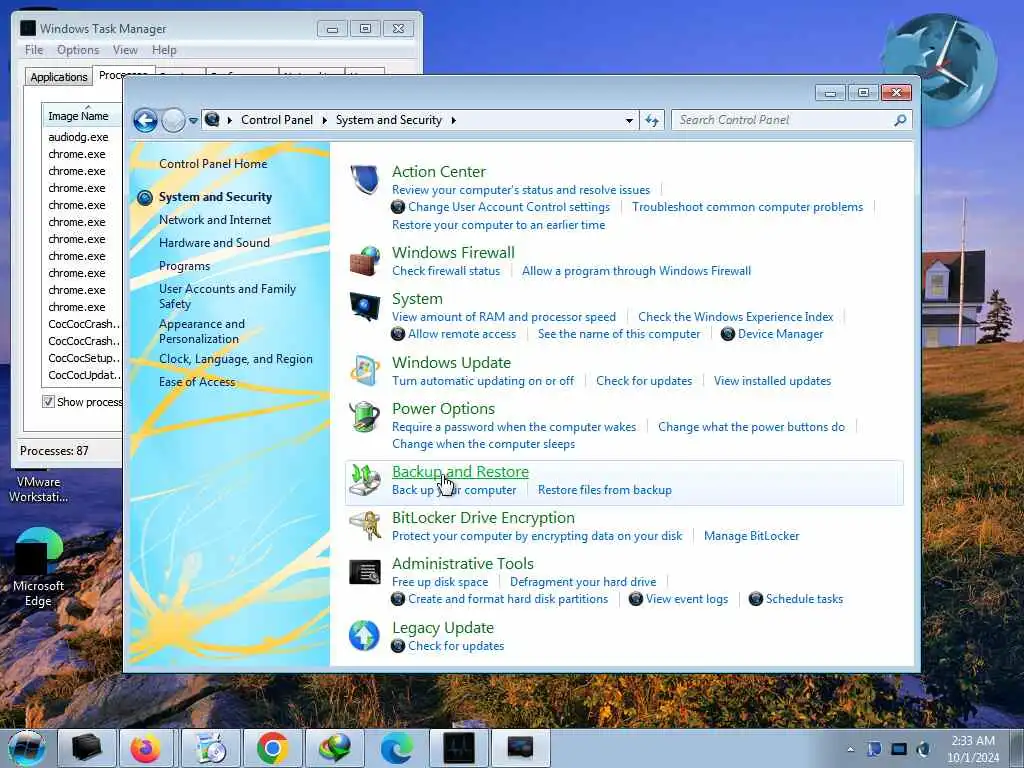Open Task Manager File menu
The image size is (1024, 768).
tap(33, 50)
